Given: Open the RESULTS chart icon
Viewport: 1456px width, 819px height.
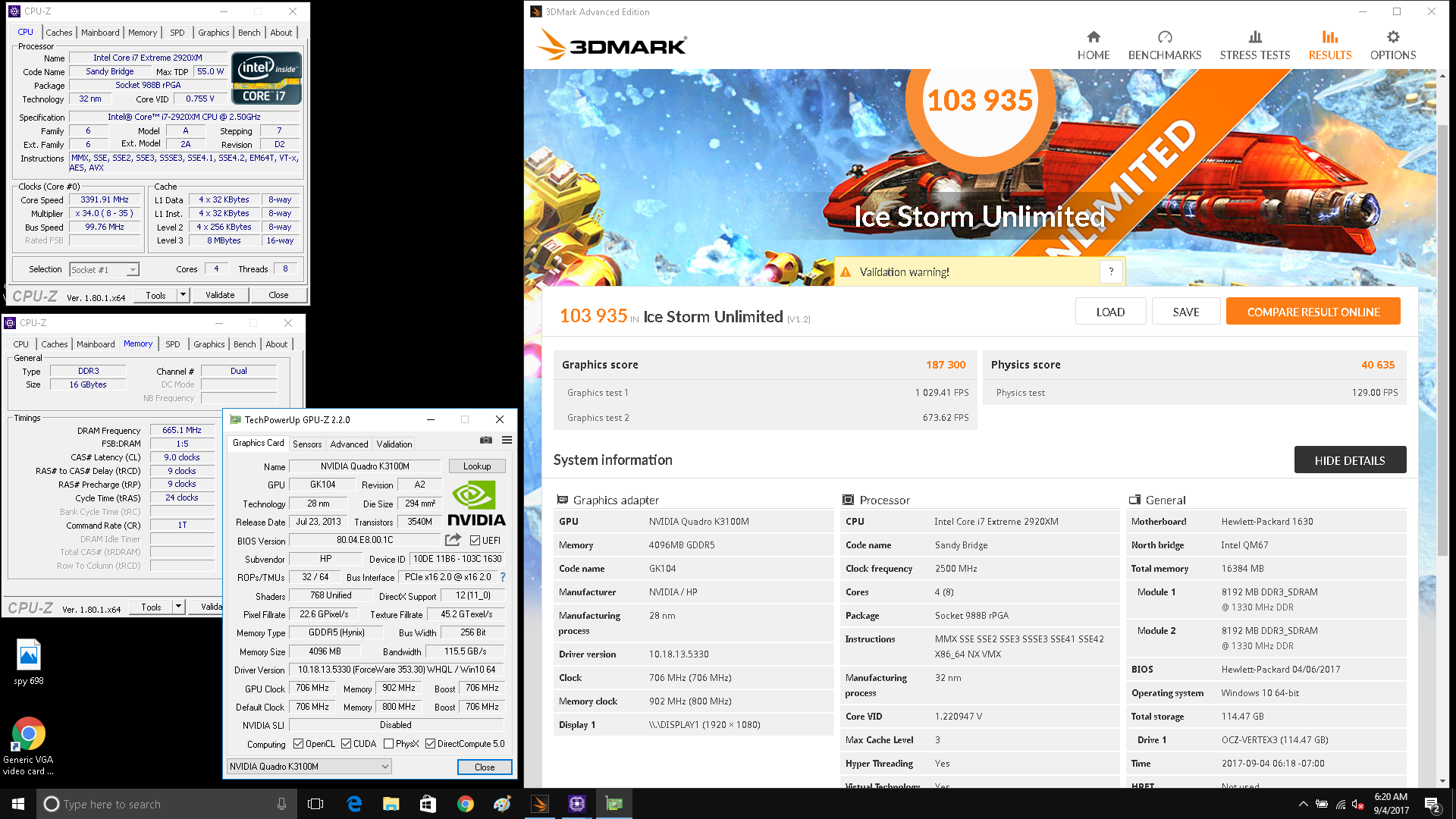Looking at the screenshot, I should [x=1329, y=37].
